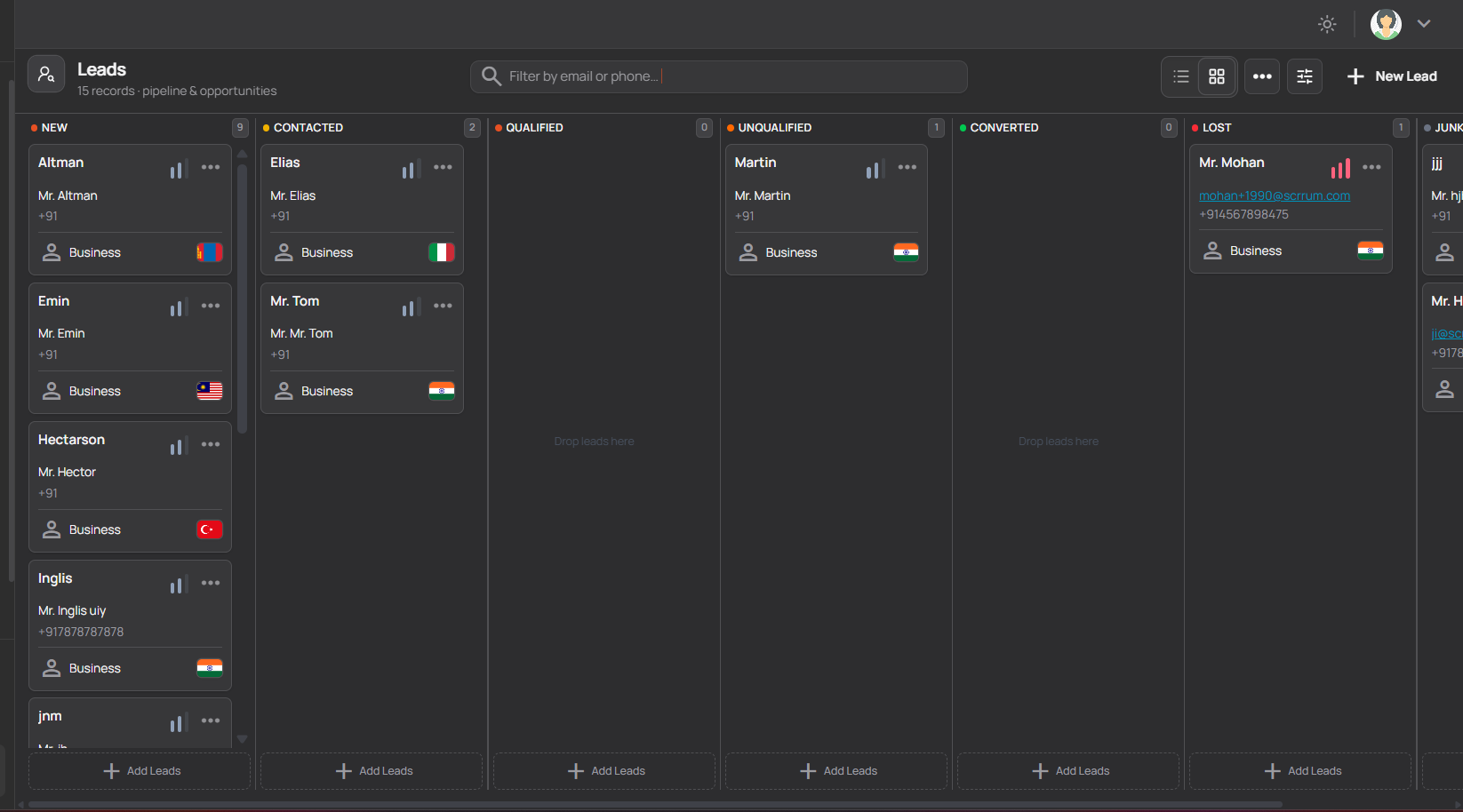Select the CONVERTED column header
This screenshot has width=1463, height=812.
(1004, 128)
